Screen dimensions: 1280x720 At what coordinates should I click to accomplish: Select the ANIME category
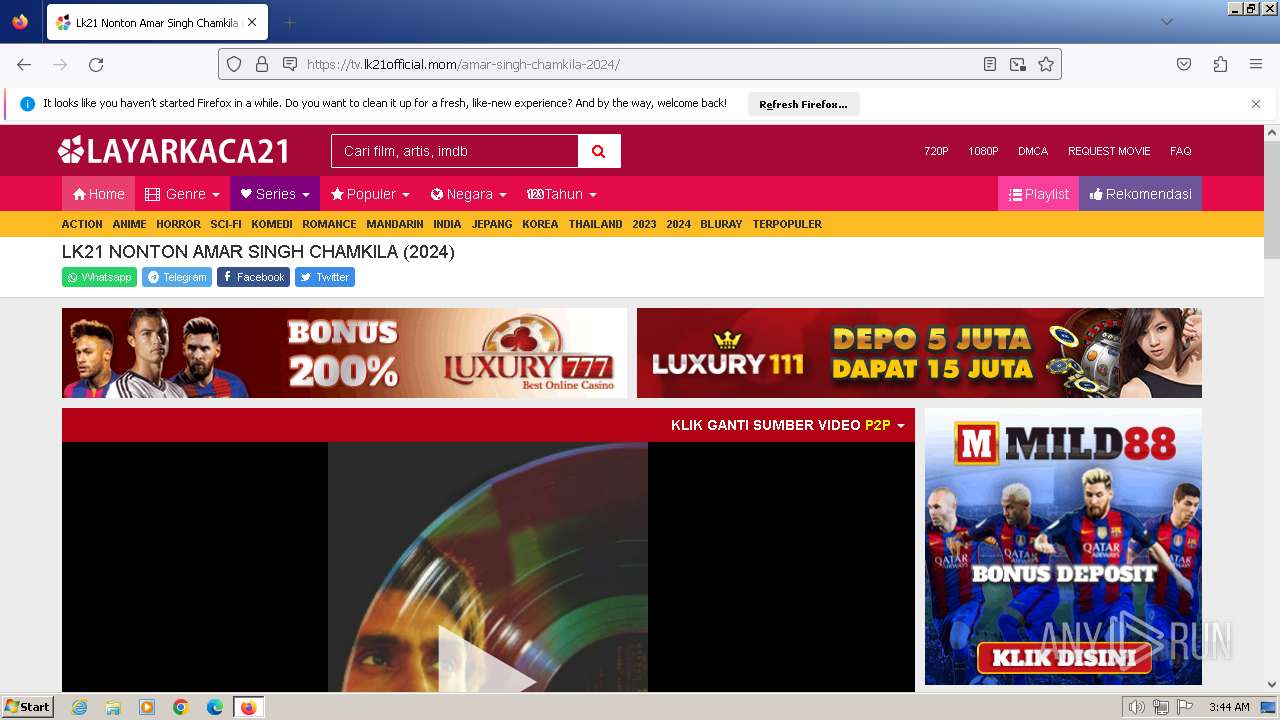coord(129,224)
